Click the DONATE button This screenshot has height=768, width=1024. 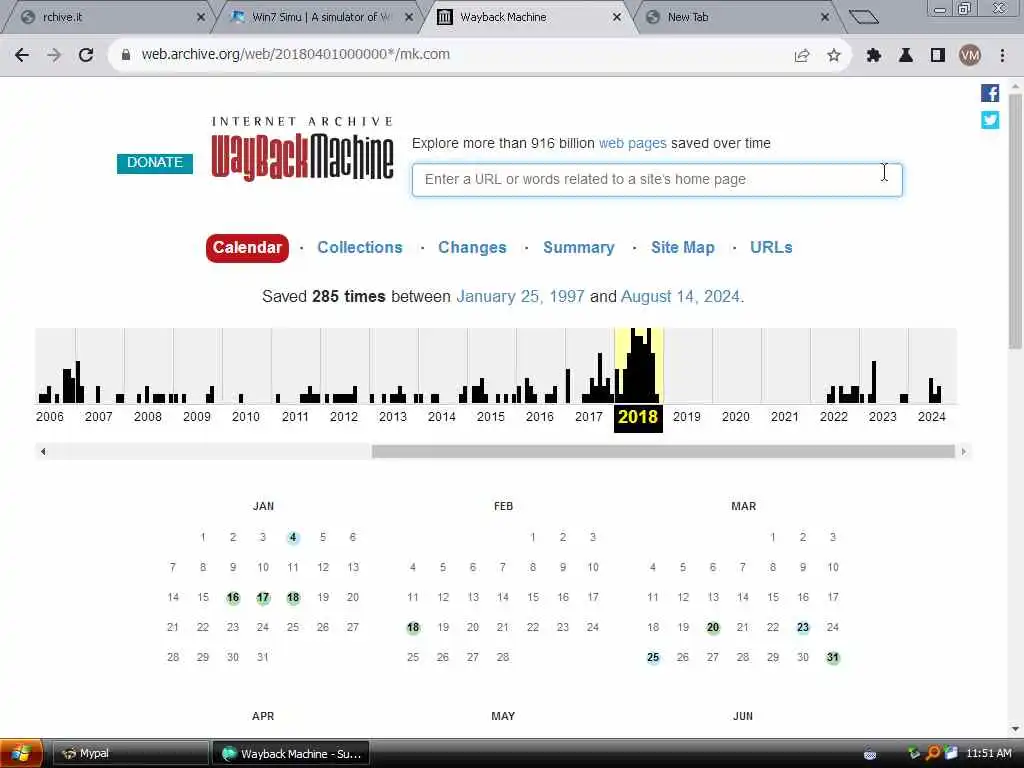155,163
